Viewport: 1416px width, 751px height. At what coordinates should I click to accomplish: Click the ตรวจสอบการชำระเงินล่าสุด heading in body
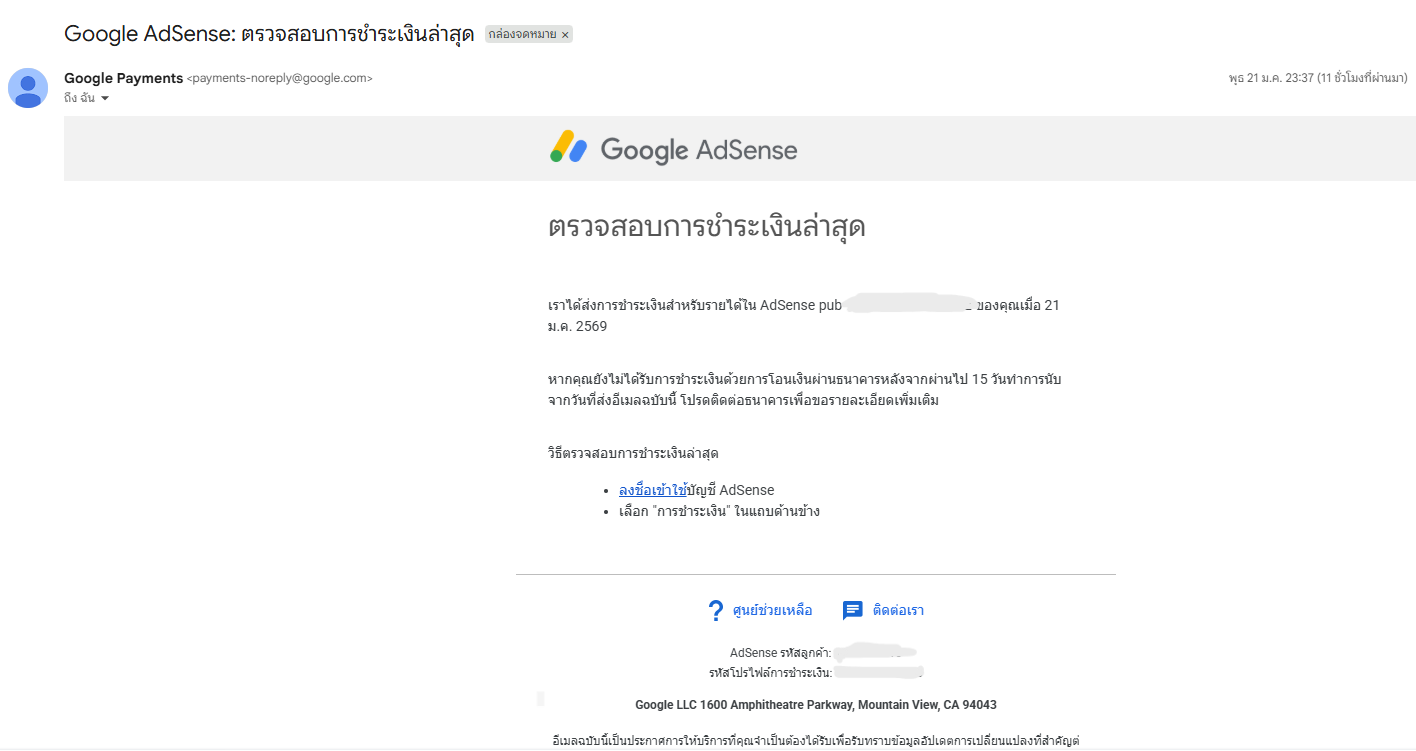pos(706,227)
